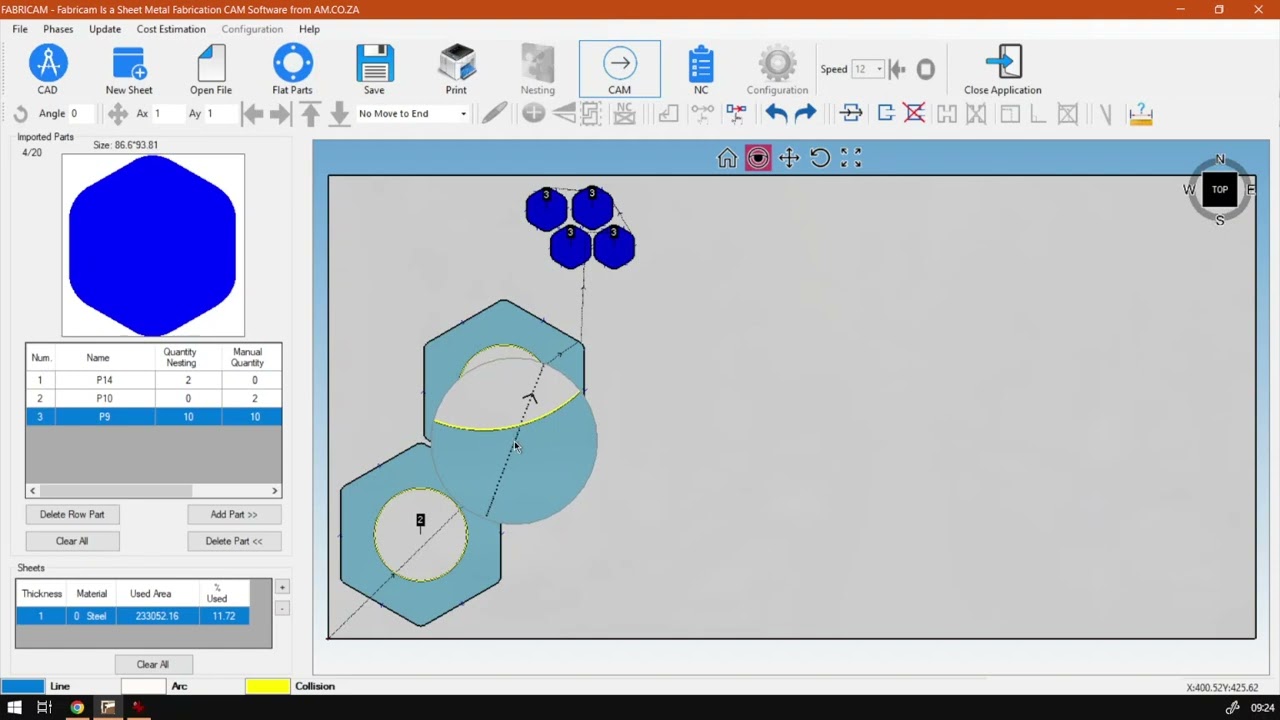Switch to the CAM module
Screen dimensions: 1280x720
[x=619, y=70]
